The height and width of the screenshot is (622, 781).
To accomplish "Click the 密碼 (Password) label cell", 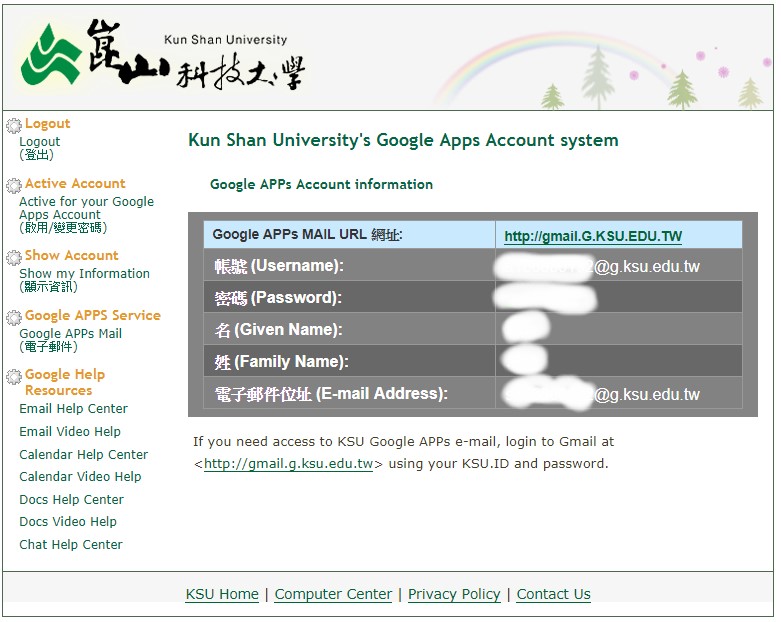I will coord(350,297).
